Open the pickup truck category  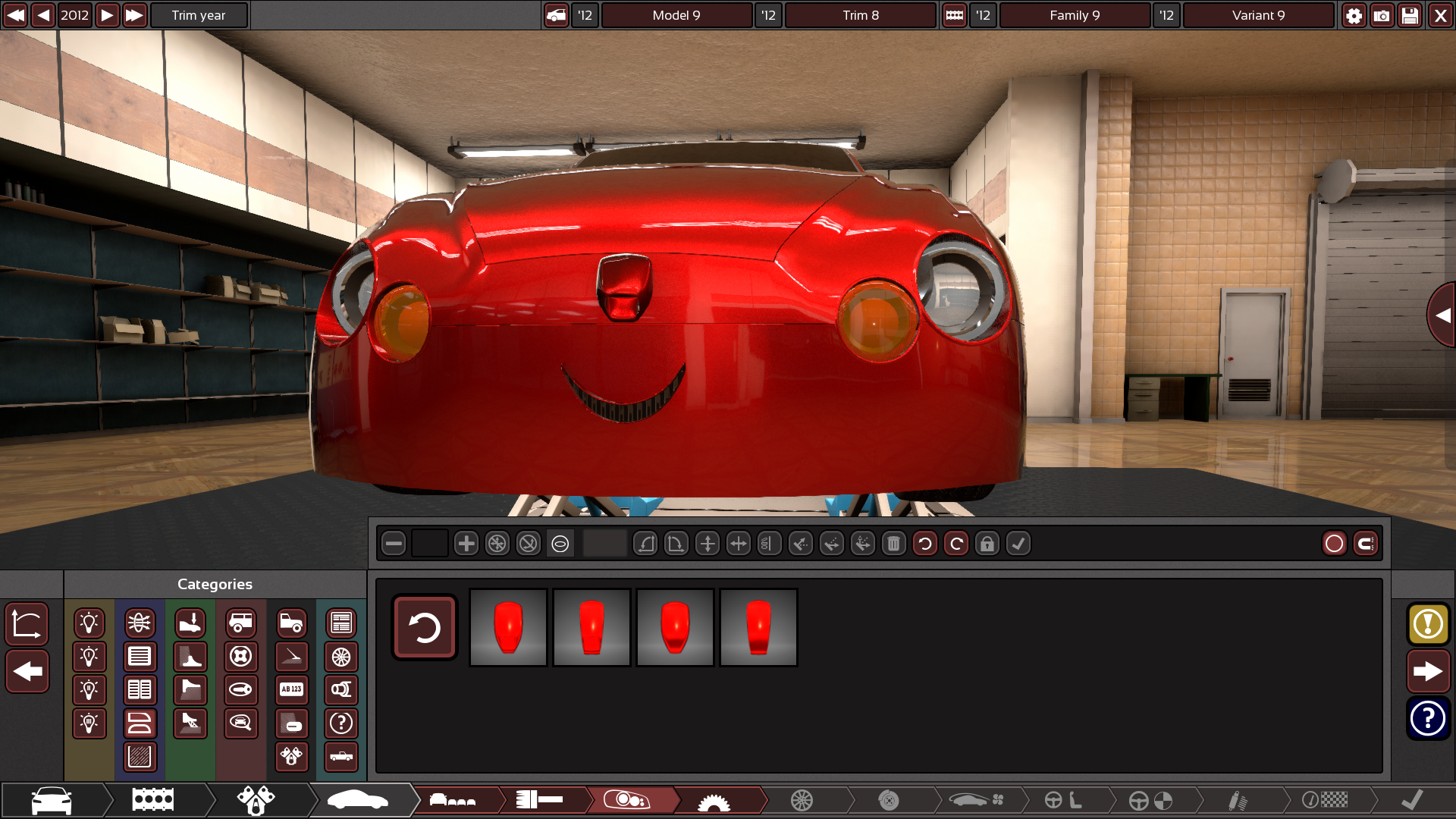point(341,757)
